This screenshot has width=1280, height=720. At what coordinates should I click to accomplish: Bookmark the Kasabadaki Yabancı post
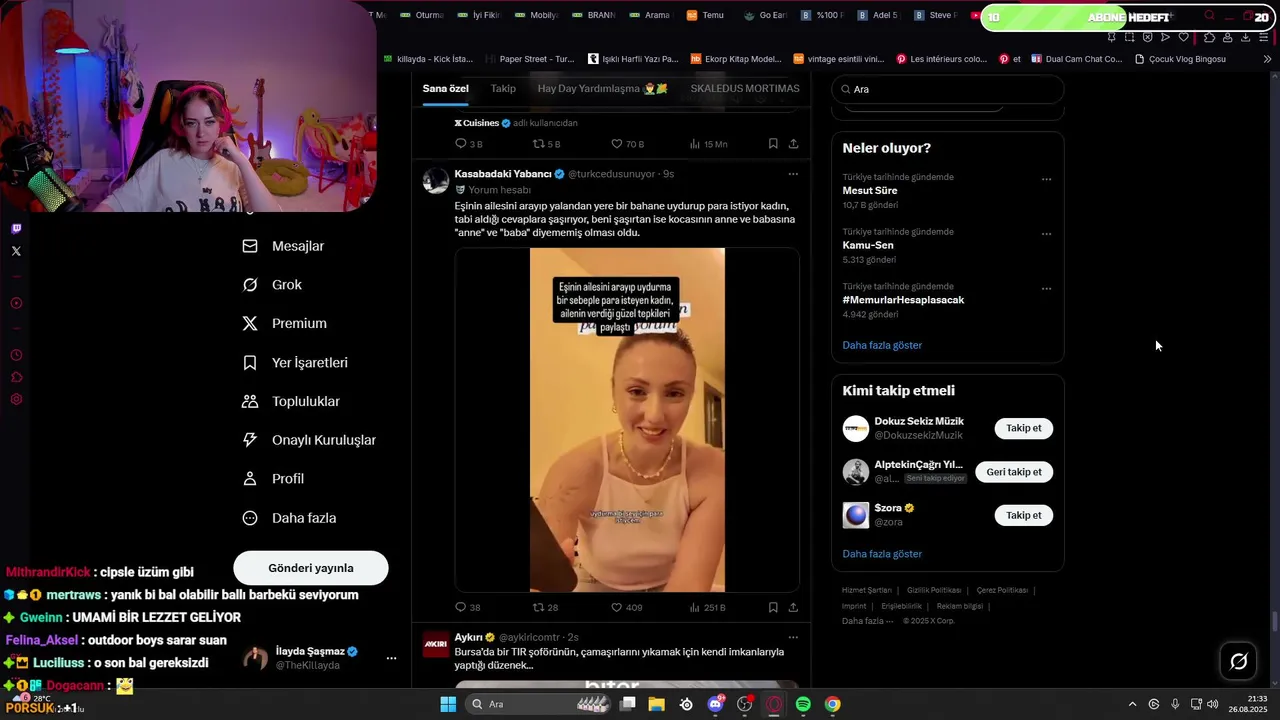[773, 607]
